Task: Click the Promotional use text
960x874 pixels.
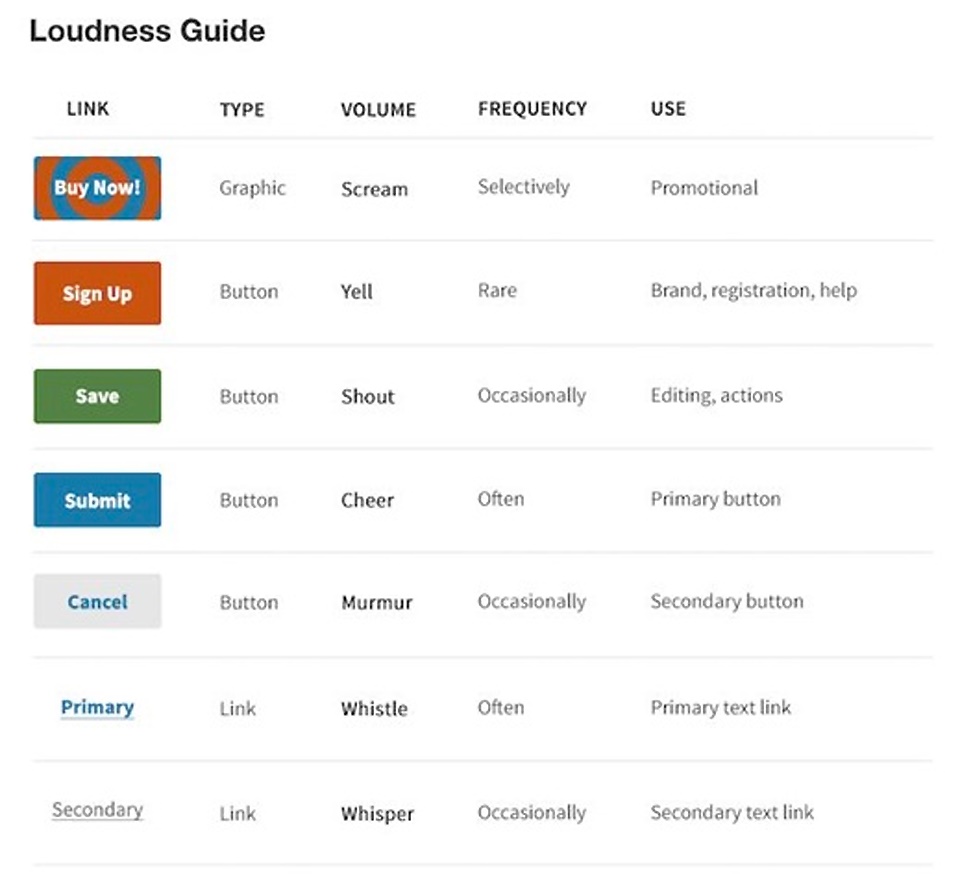Action: 704,188
